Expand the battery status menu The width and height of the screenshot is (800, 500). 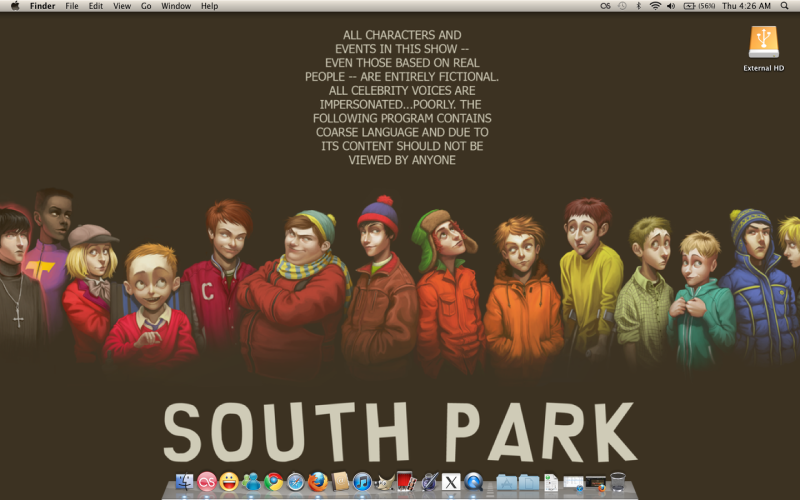[x=698, y=6]
